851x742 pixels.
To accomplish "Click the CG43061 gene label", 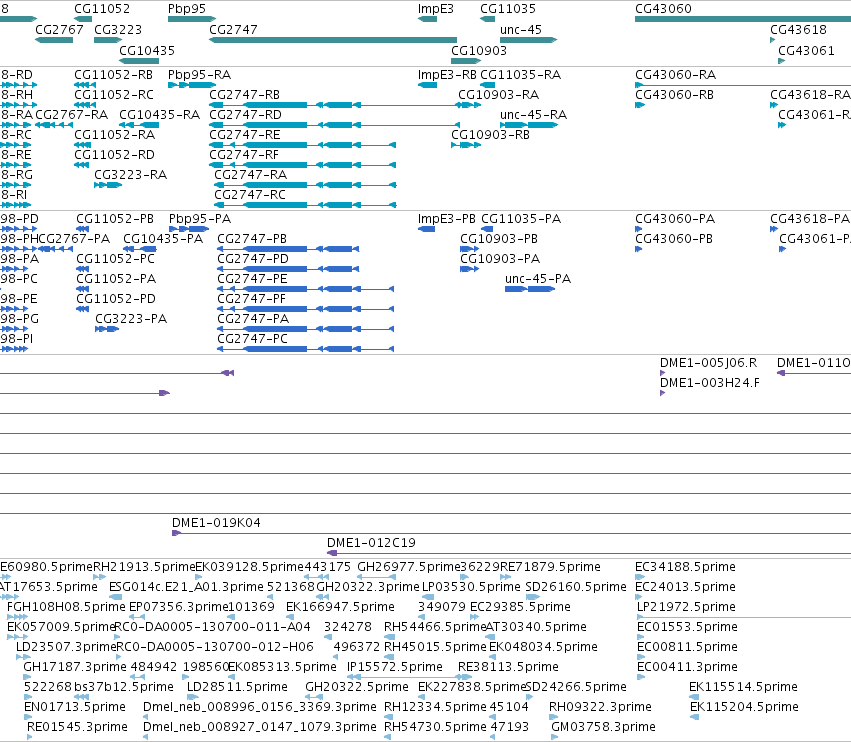I will pos(806,50).
